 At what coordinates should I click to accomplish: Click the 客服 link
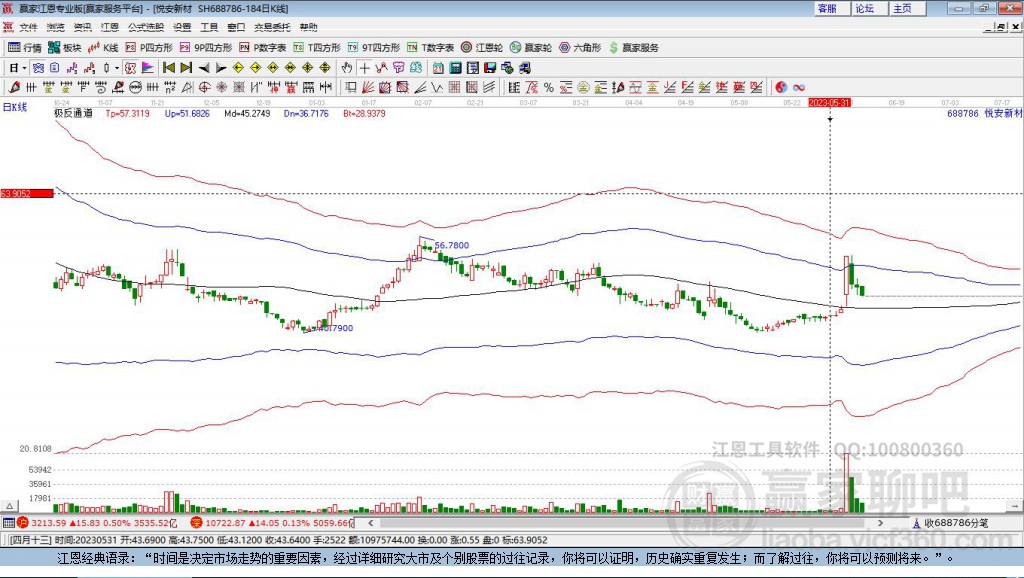[827, 8]
